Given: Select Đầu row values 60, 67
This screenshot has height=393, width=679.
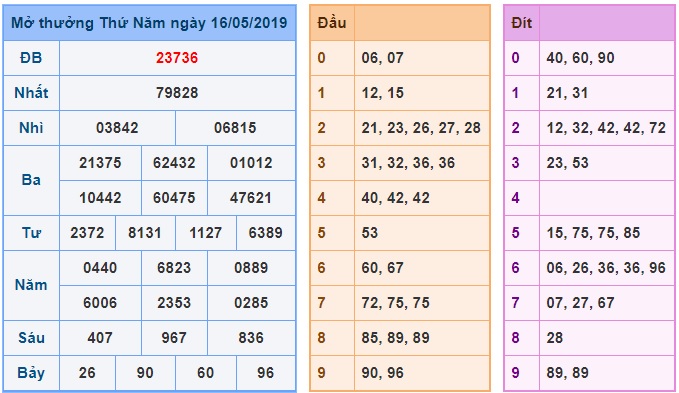Looking at the screenshot, I should tap(382, 268).
